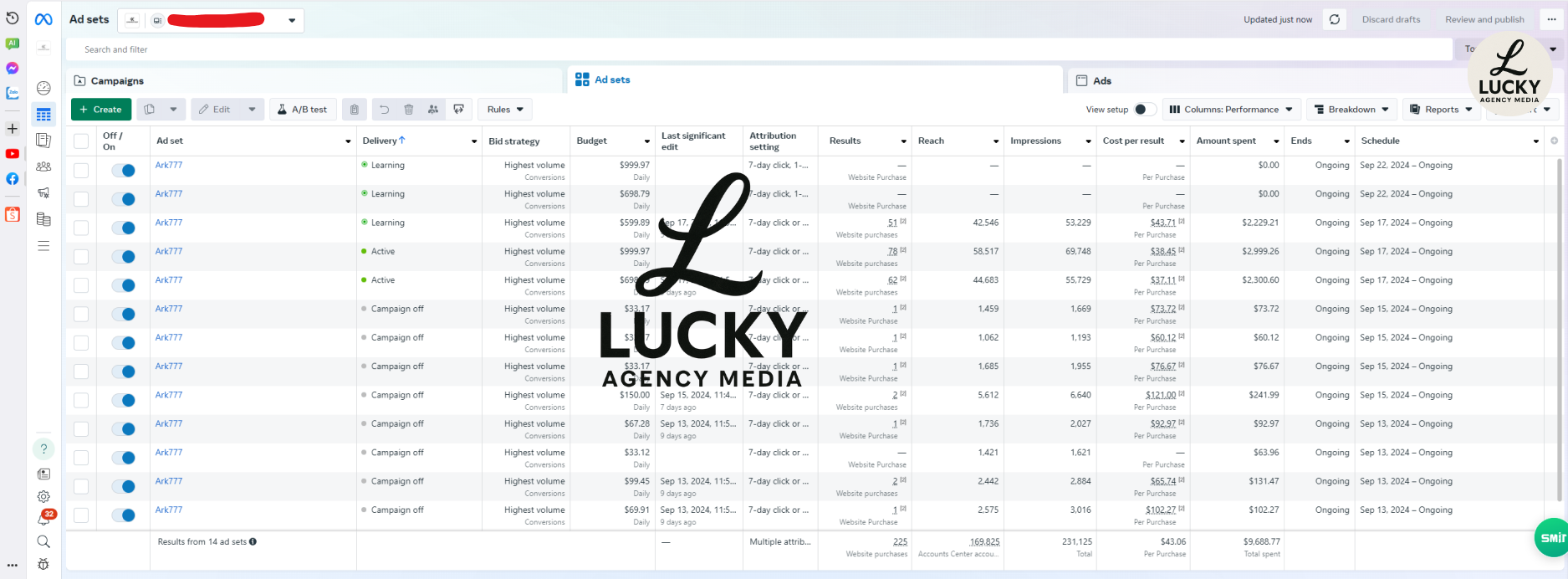Click Discard drafts
Screen dimensions: 1568x579
click(1391, 19)
